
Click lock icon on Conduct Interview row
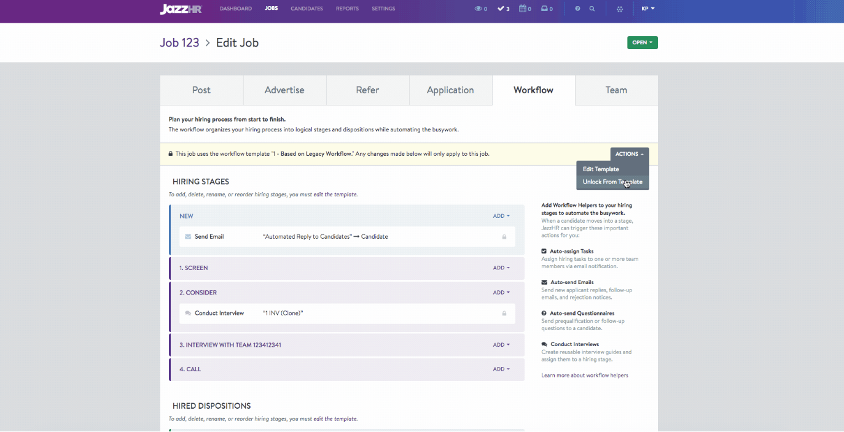tap(504, 313)
